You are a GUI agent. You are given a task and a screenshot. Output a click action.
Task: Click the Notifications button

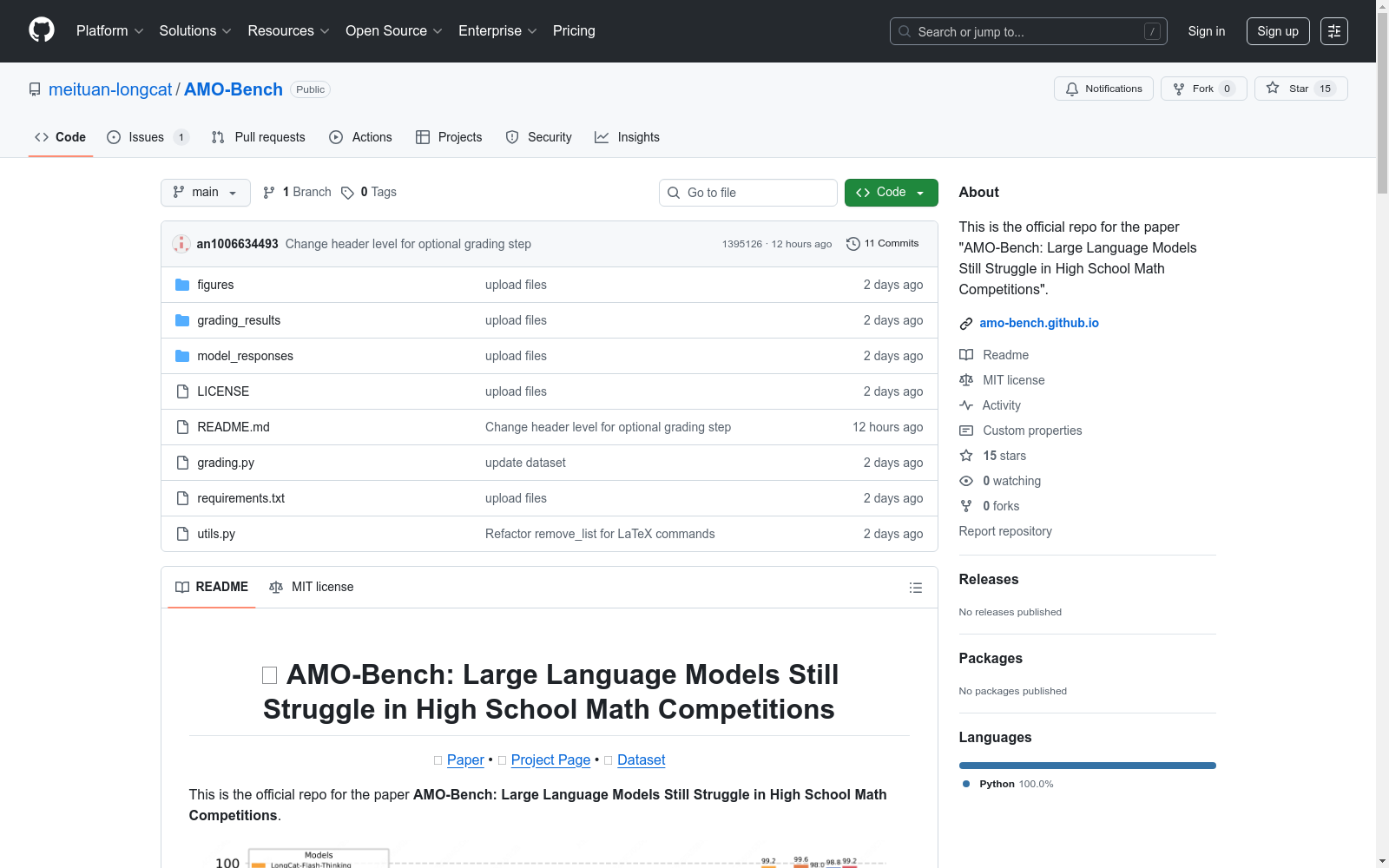pos(1103,89)
